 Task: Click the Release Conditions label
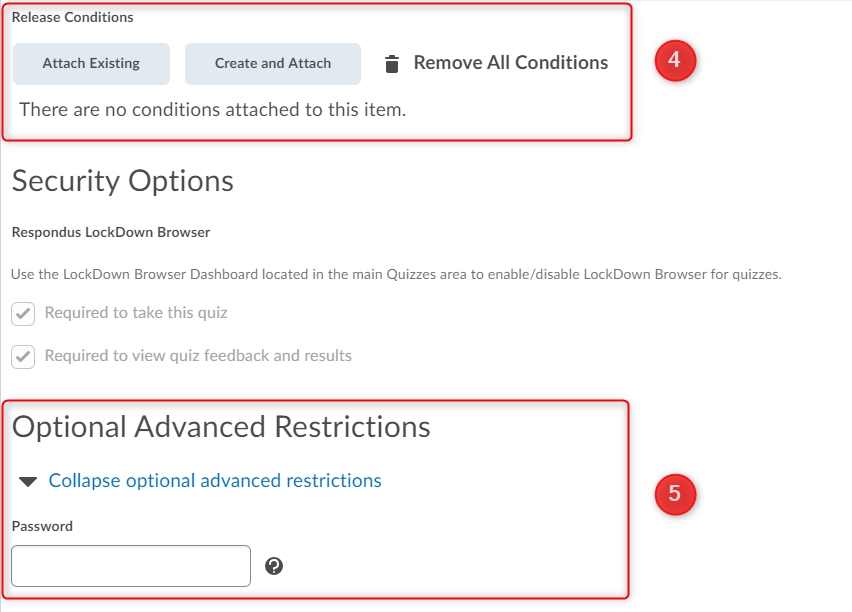(x=72, y=17)
